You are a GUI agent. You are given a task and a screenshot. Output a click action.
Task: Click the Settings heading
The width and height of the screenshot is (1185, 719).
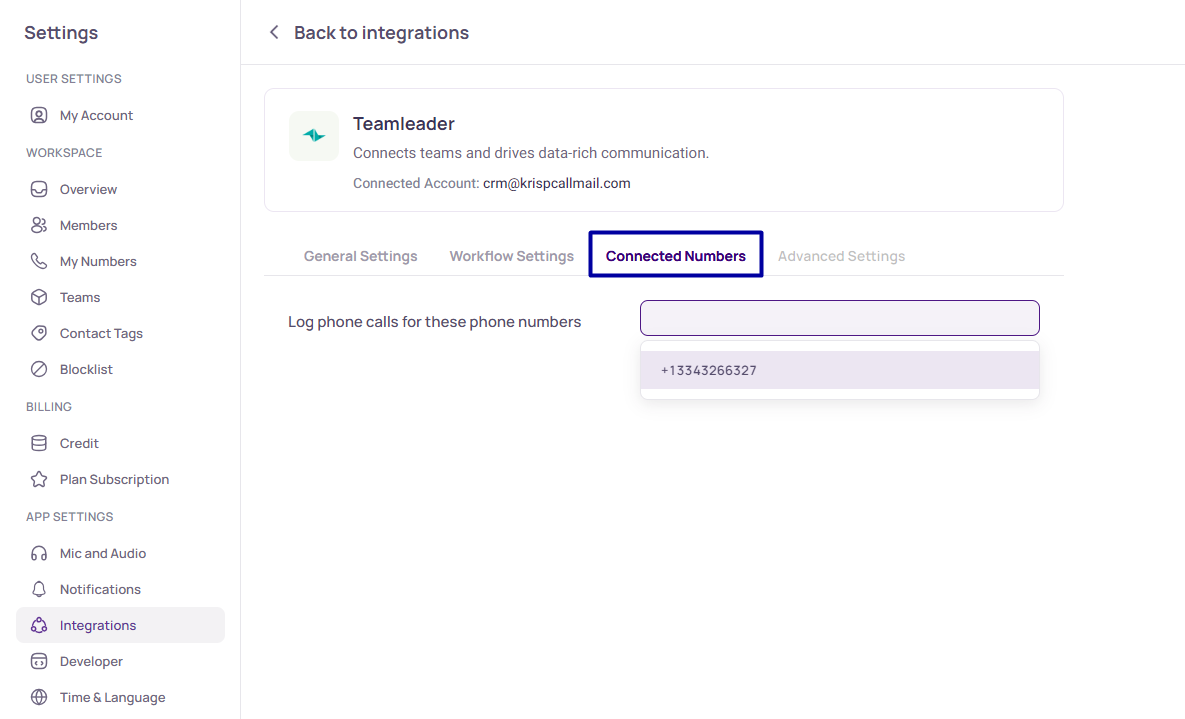61,33
